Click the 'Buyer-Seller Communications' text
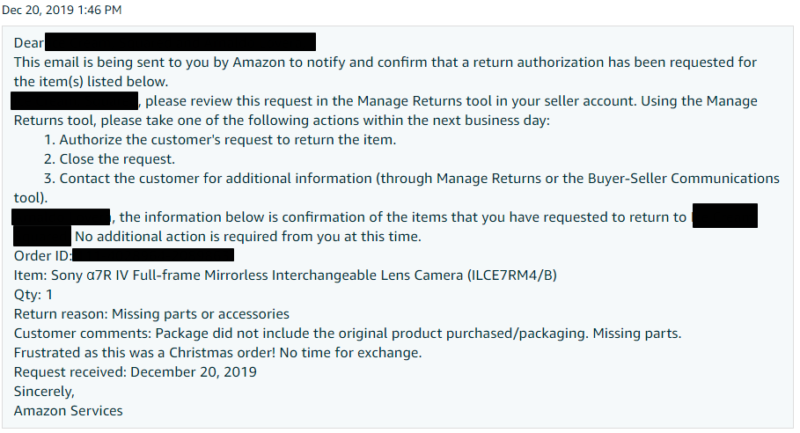Viewport: 800px width, 433px height. coord(683,179)
